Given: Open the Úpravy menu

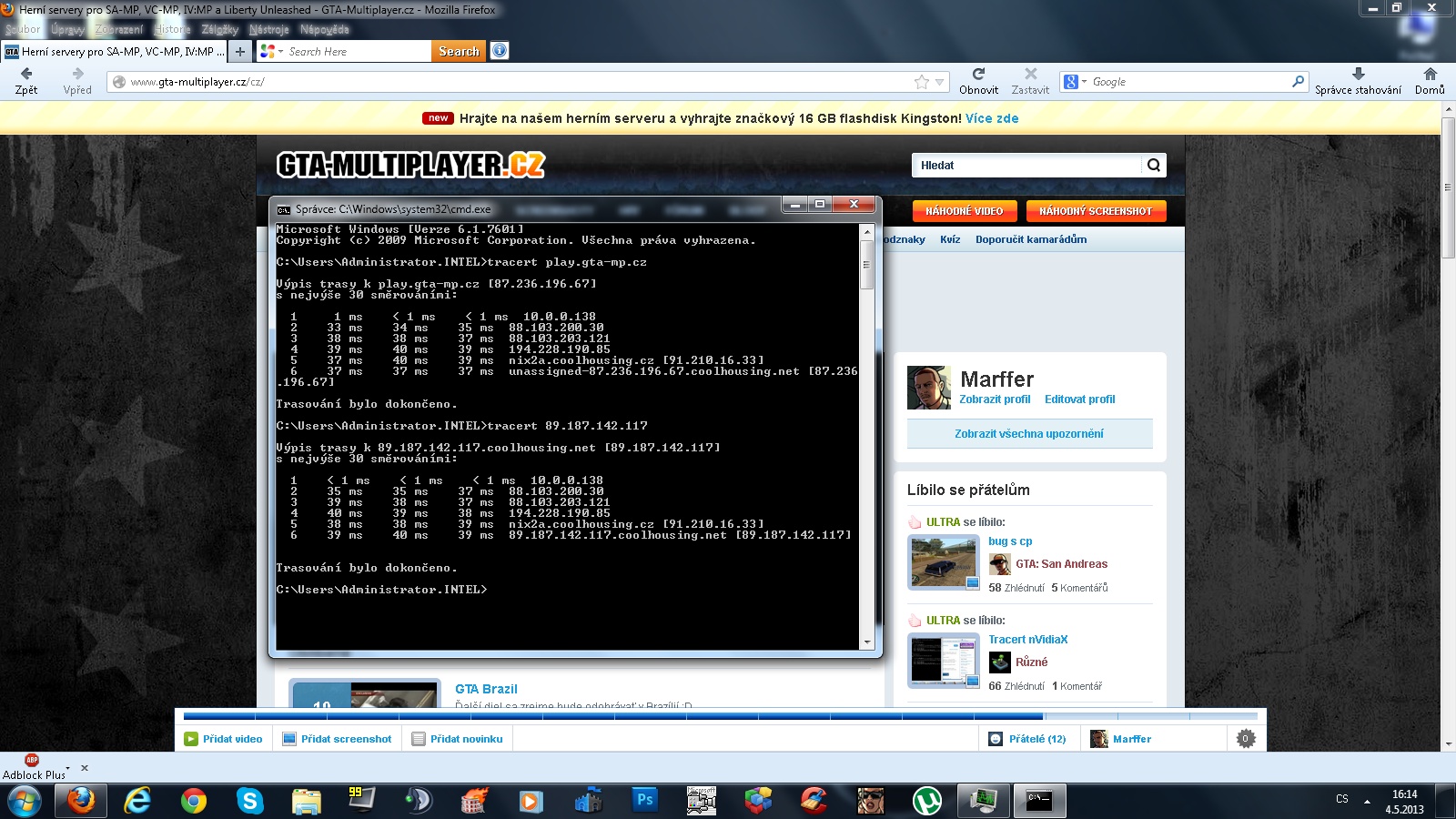Looking at the screenshot, I should [x=67, y=29].
